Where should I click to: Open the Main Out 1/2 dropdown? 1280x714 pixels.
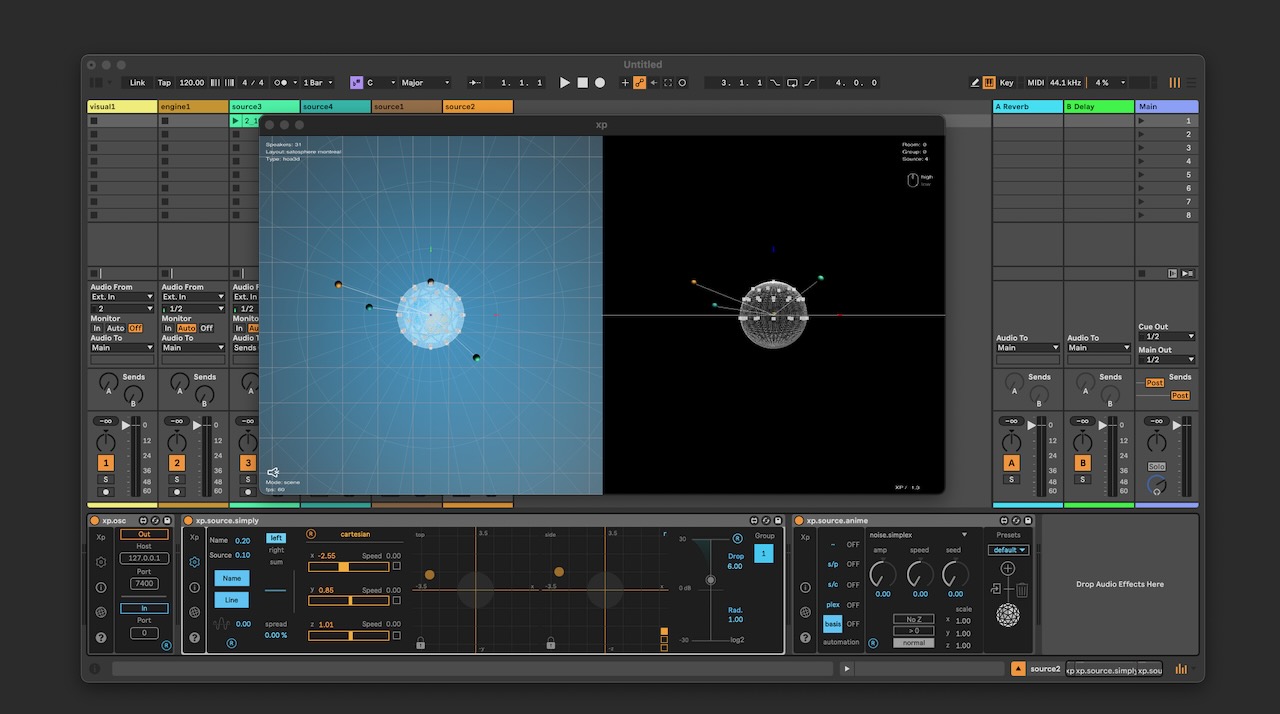tap(1167, 360)
